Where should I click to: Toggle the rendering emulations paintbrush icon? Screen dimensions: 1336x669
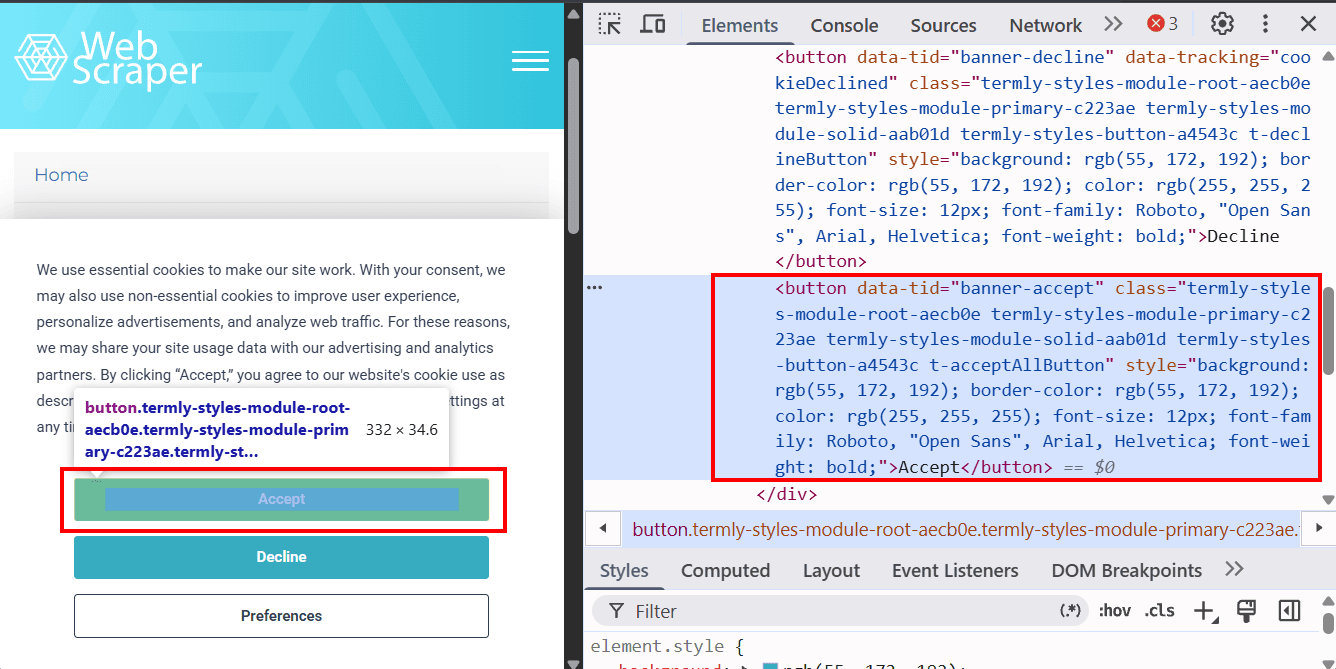click(x=1246, y=611)
